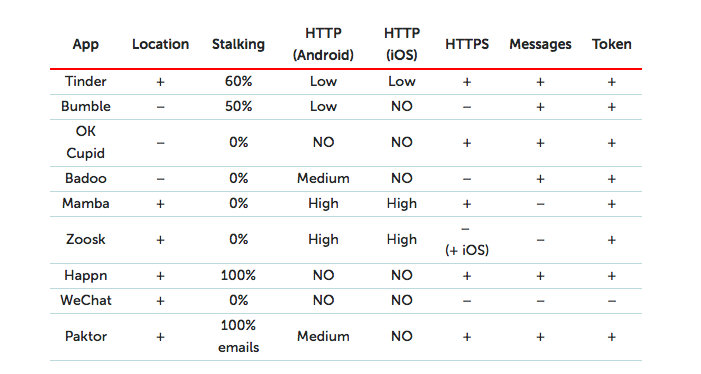The width and height of the screenshot is (701, 374).
Task: Click the Location column header
Action: [x=160, y=44]
